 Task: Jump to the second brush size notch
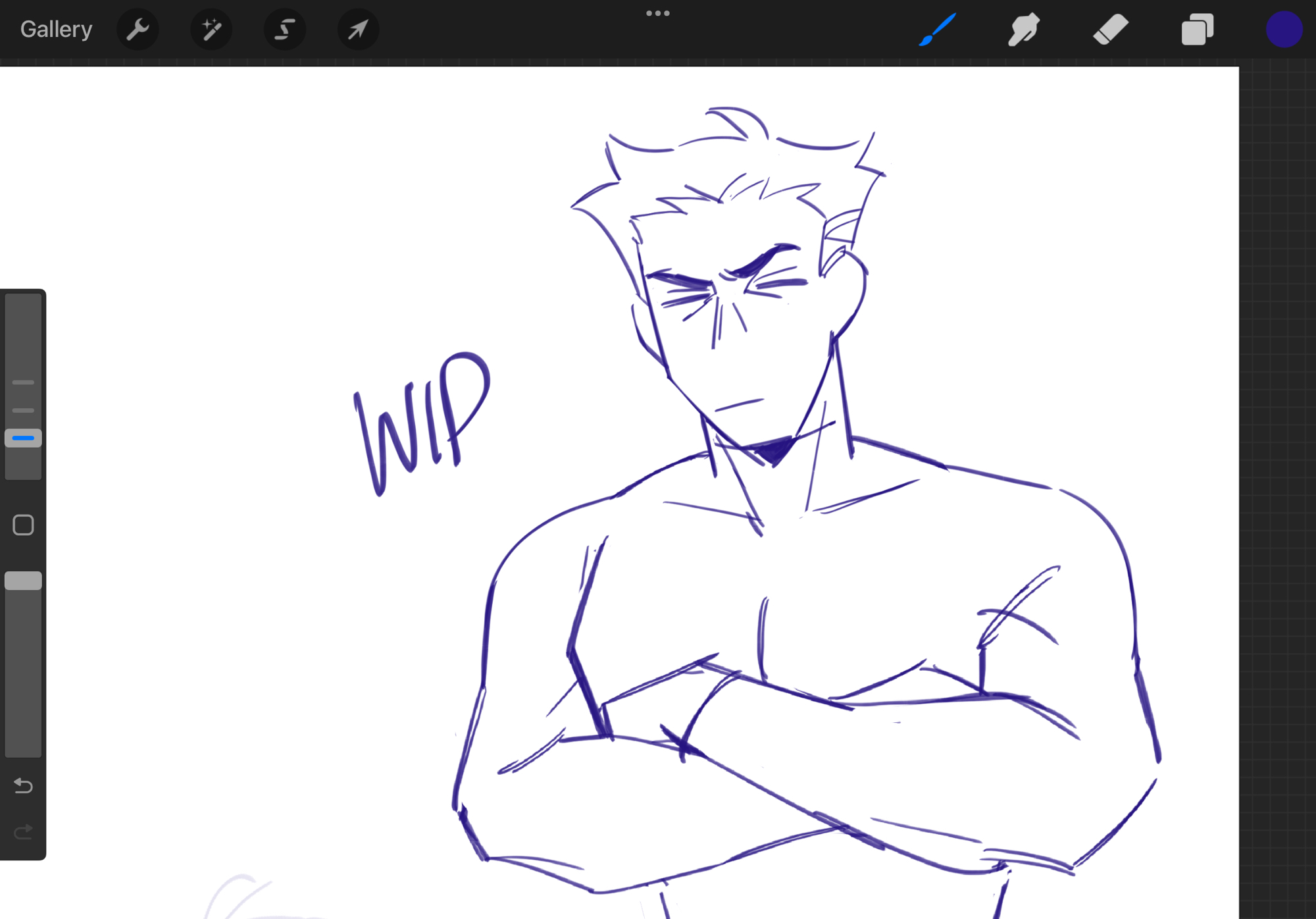tap(23, 410)
